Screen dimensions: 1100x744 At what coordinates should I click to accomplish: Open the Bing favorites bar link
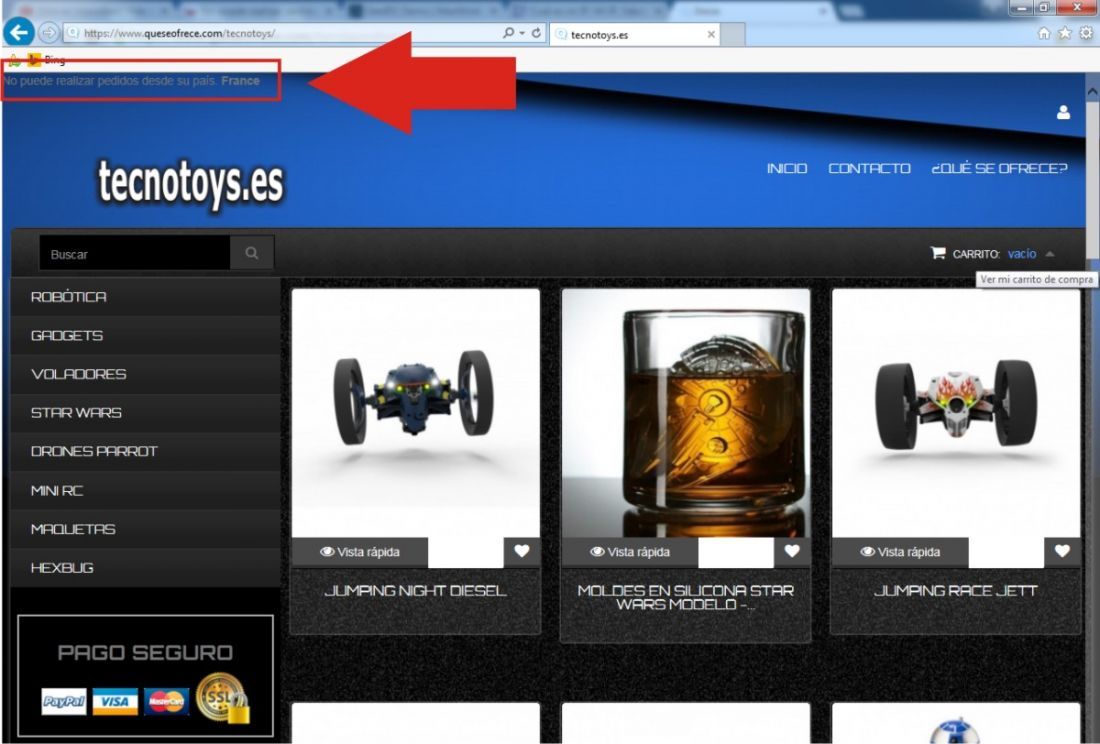point(47,60)
